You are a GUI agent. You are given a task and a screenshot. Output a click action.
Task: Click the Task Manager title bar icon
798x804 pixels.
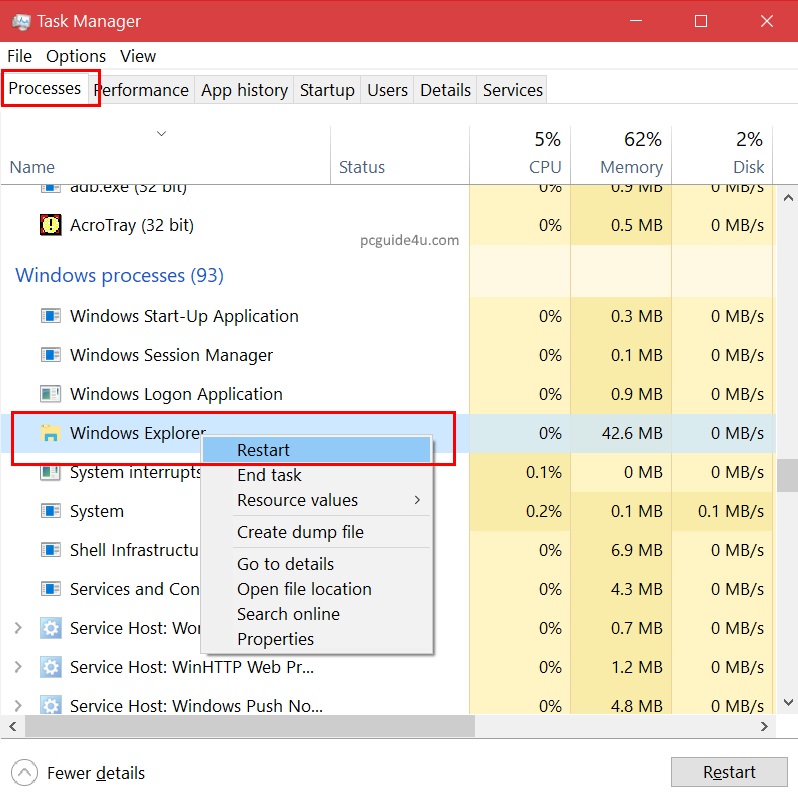20,21
